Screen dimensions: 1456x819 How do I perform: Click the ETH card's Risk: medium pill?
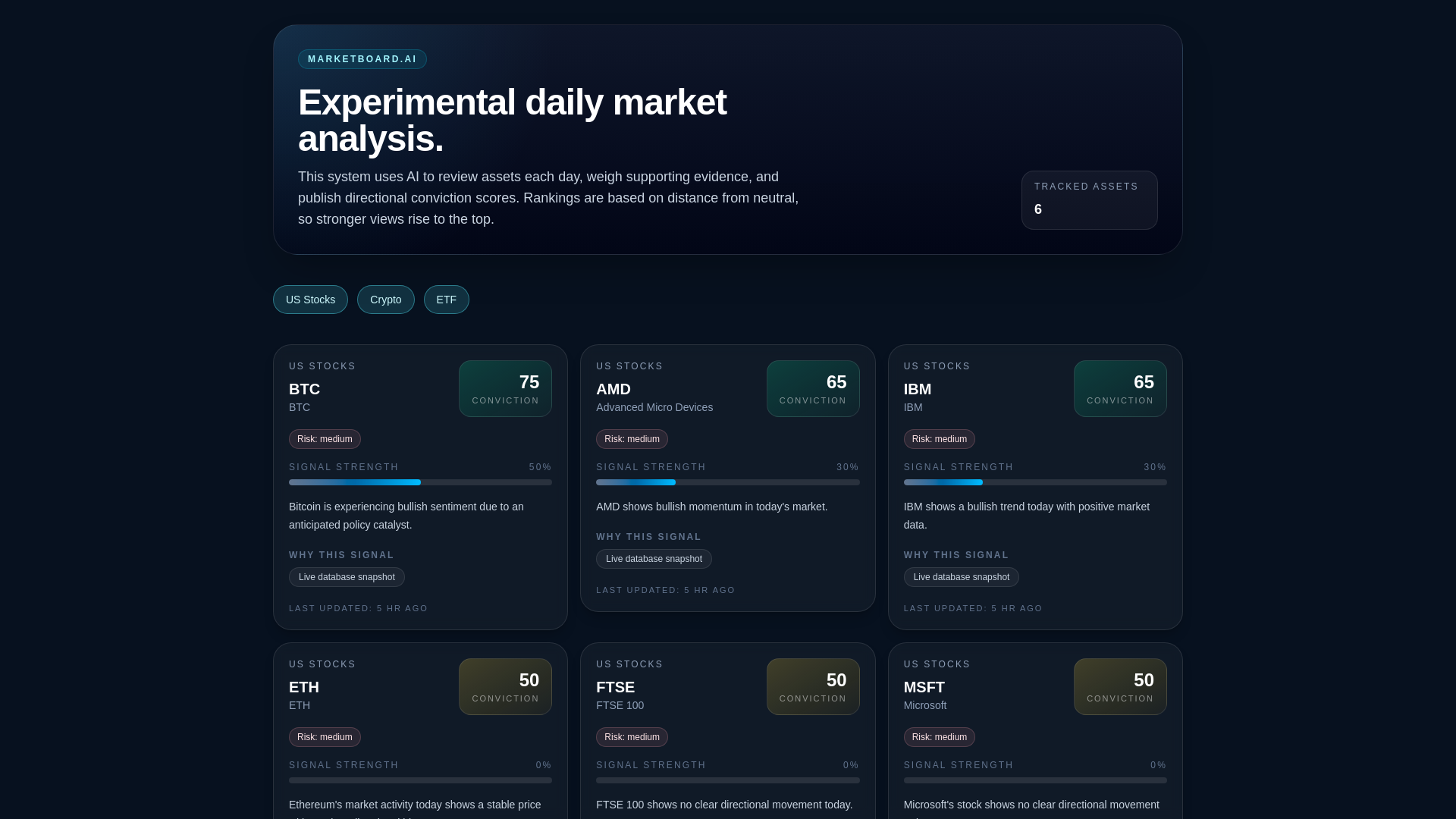click(325, 737)
